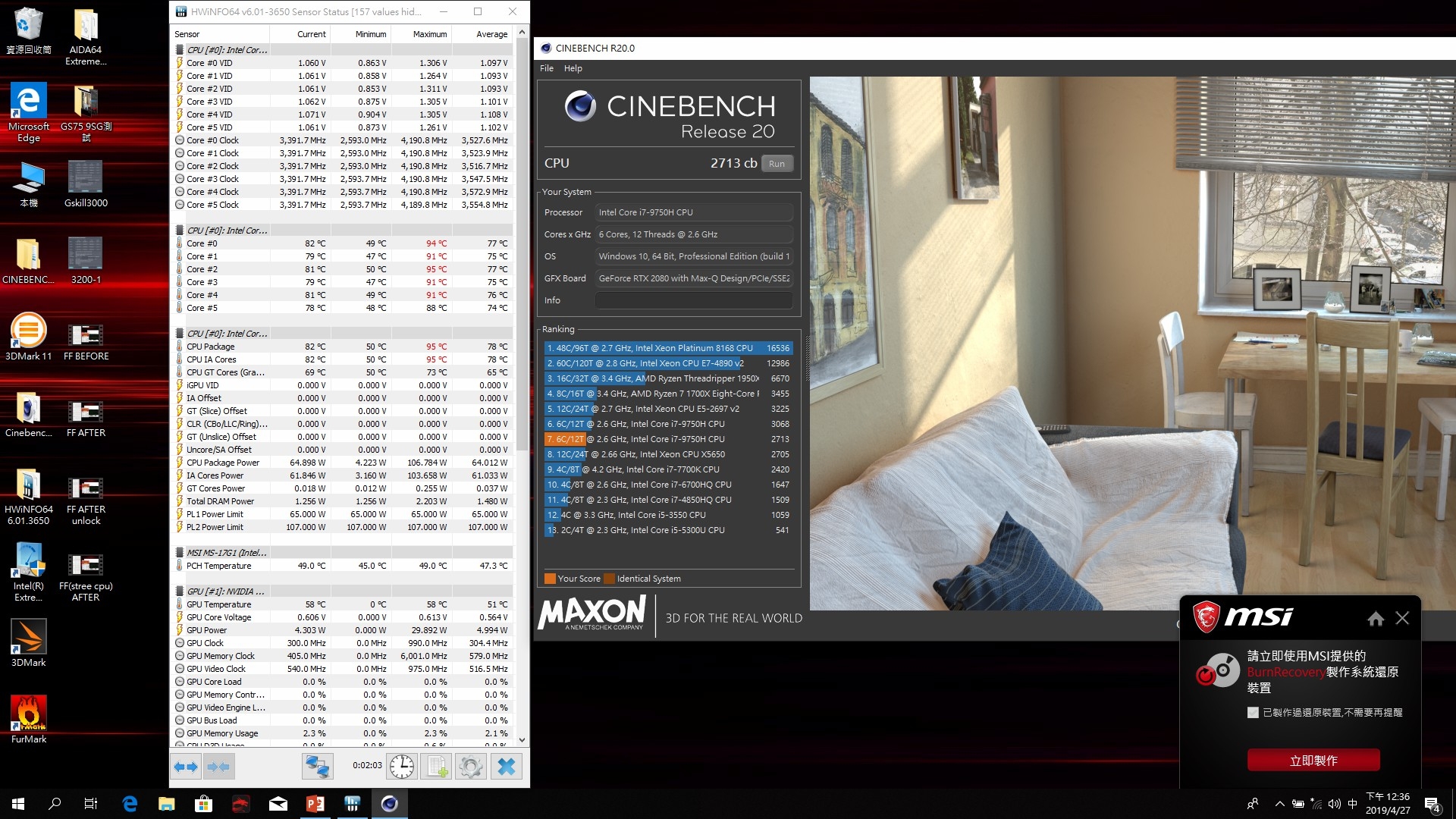1456x819 pixels.
Task: Select ranking row Core i5-5300U
Action: [x=668, y=530]
